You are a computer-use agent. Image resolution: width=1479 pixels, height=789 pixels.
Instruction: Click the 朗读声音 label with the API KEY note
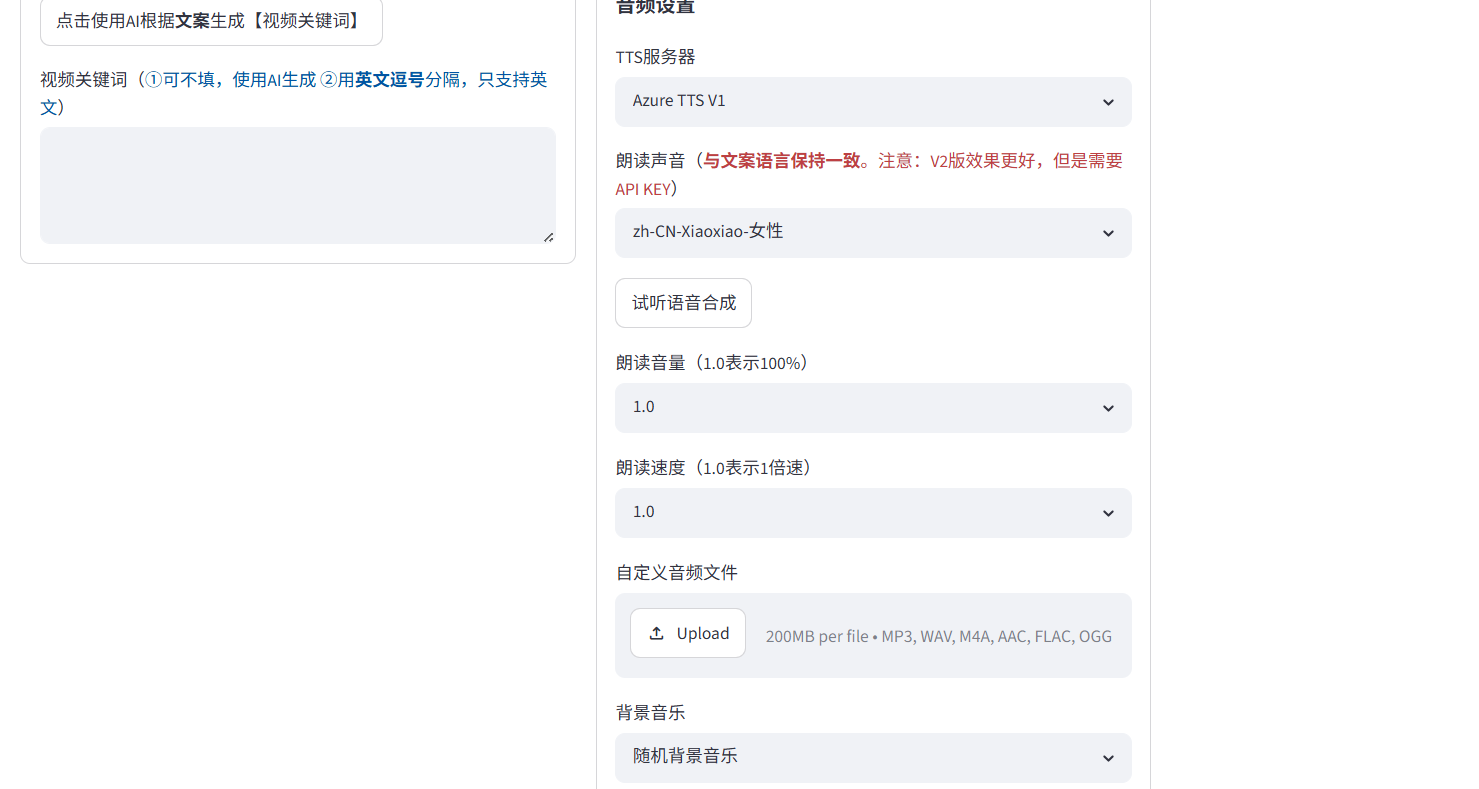[x=869, y=174]
